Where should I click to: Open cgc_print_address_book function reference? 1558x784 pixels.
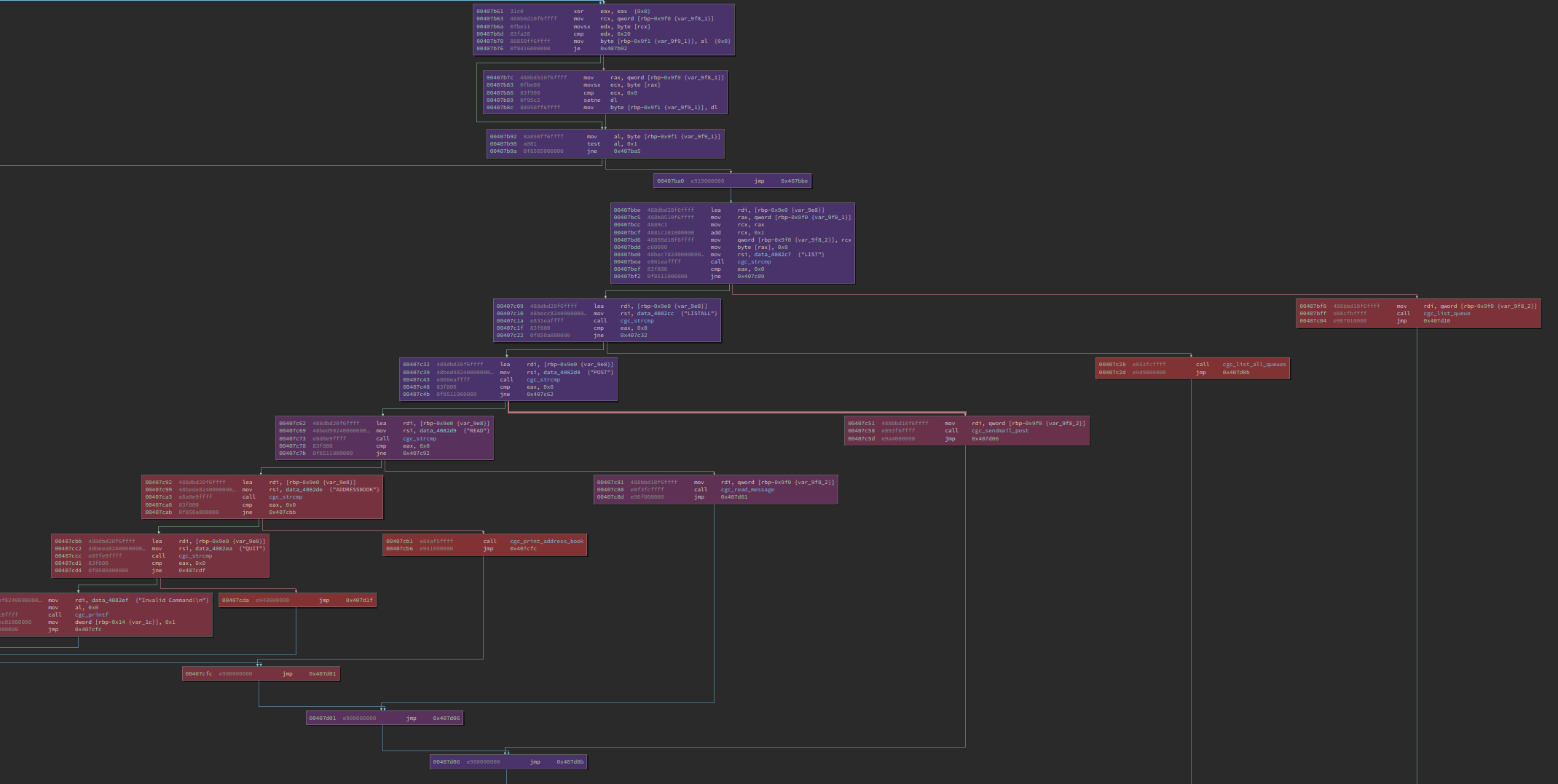[x=546, y=542]
